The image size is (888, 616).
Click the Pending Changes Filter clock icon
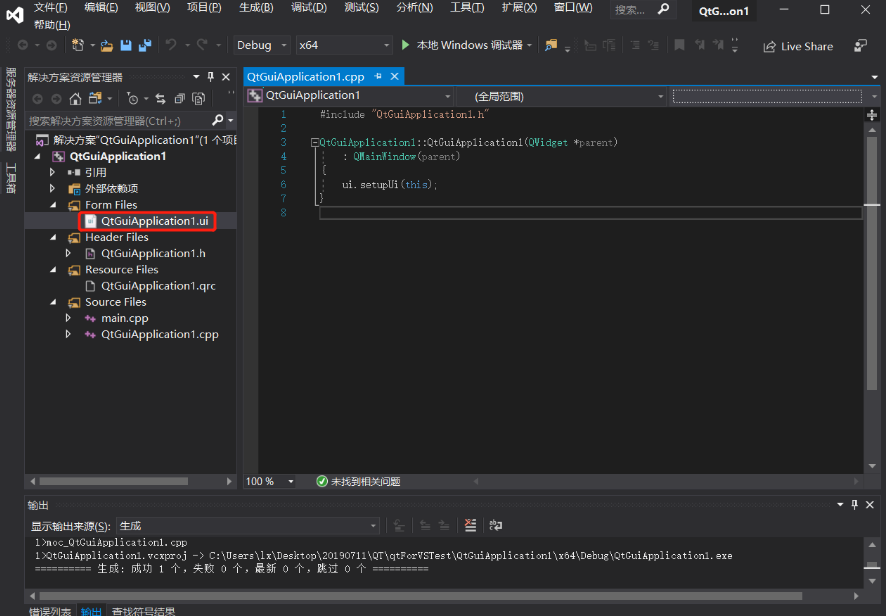(x=133, y=99)
